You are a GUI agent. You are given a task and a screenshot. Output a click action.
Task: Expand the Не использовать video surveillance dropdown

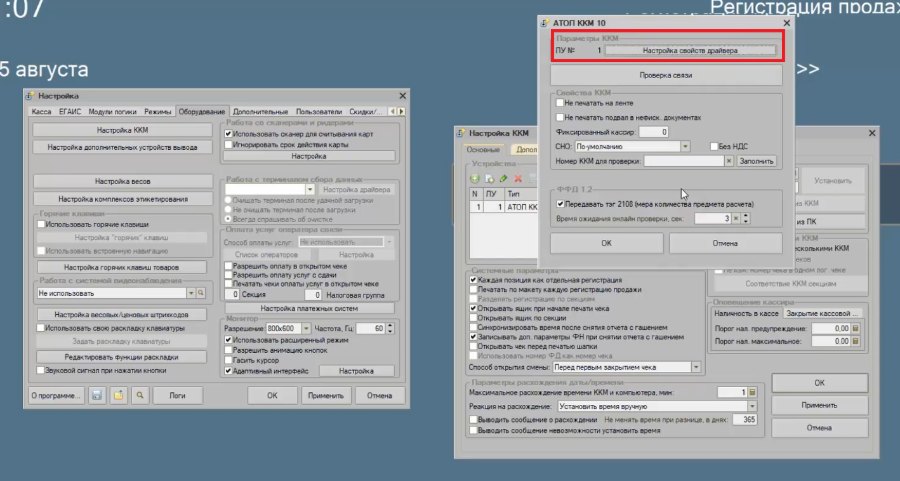191,293
